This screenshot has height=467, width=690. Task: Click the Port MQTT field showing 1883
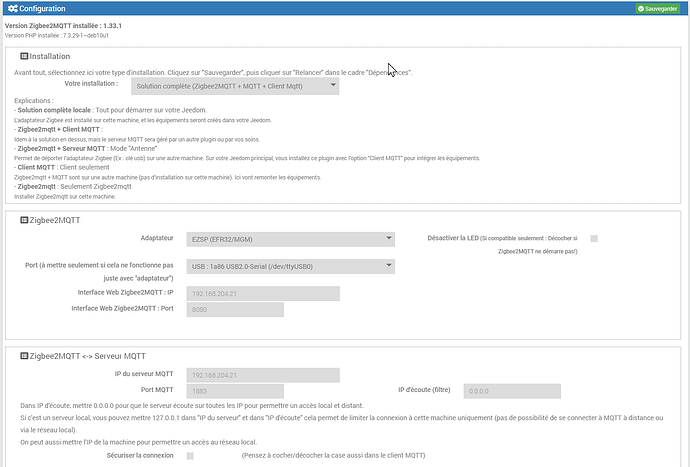tap(235, 391)
